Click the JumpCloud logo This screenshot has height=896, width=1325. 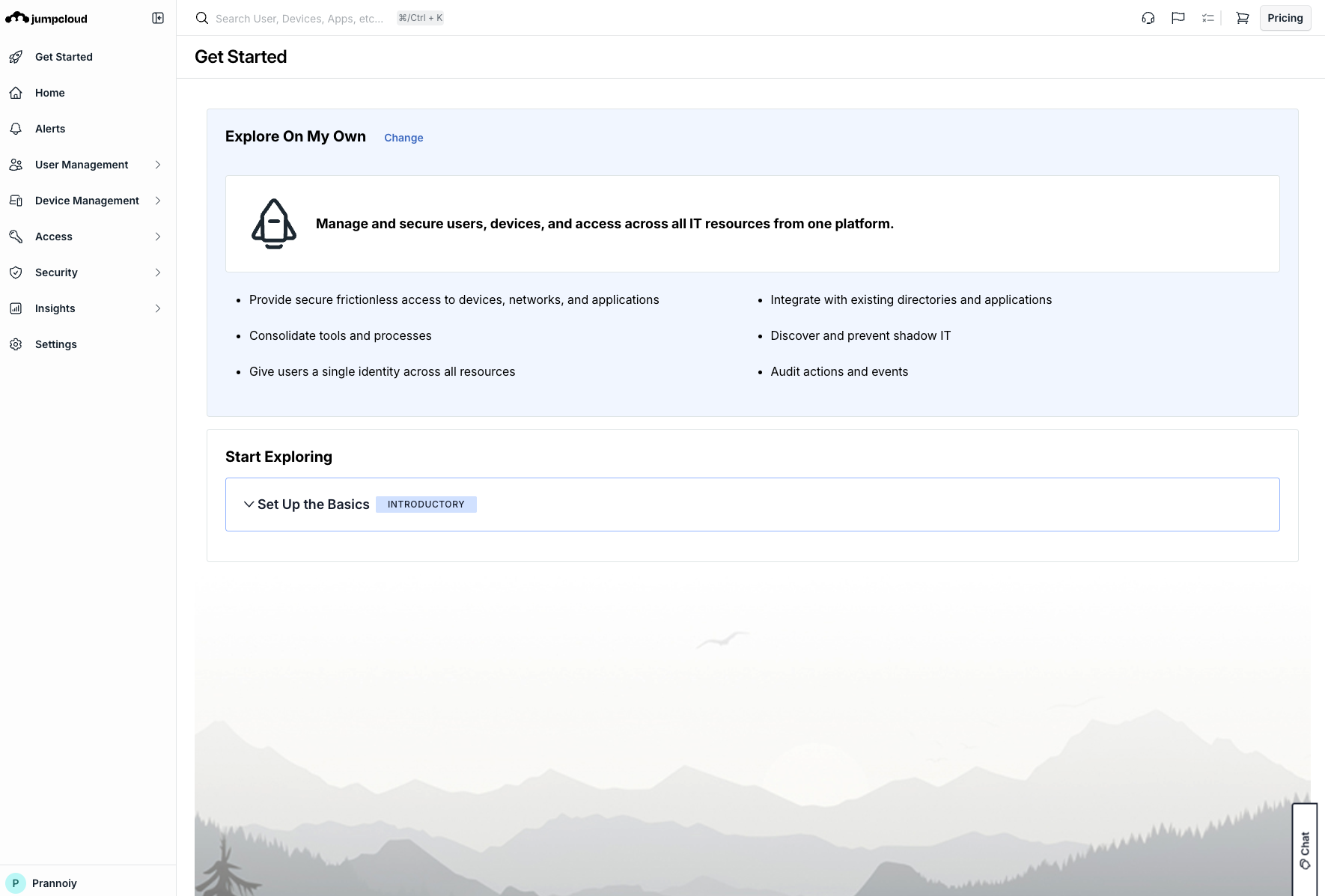pos(46,18)
